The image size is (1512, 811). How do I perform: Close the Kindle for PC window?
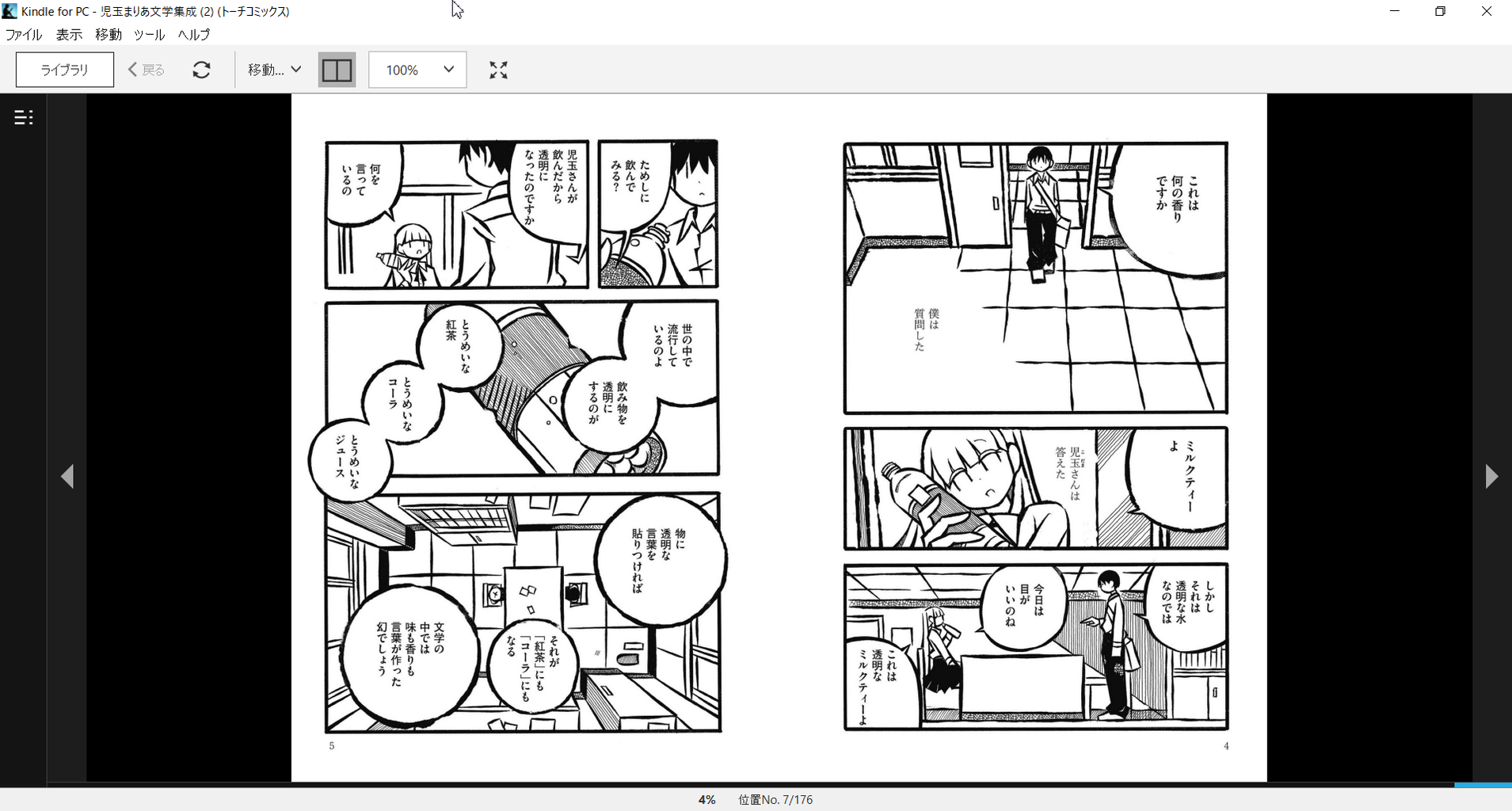tap(1487, 11)
